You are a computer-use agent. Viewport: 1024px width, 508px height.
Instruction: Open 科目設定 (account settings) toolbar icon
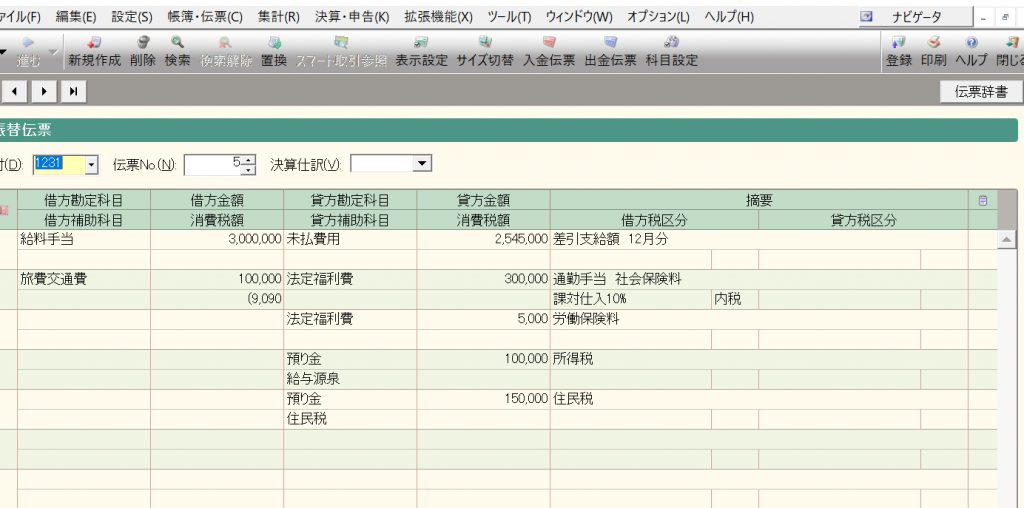coord(671,51)
